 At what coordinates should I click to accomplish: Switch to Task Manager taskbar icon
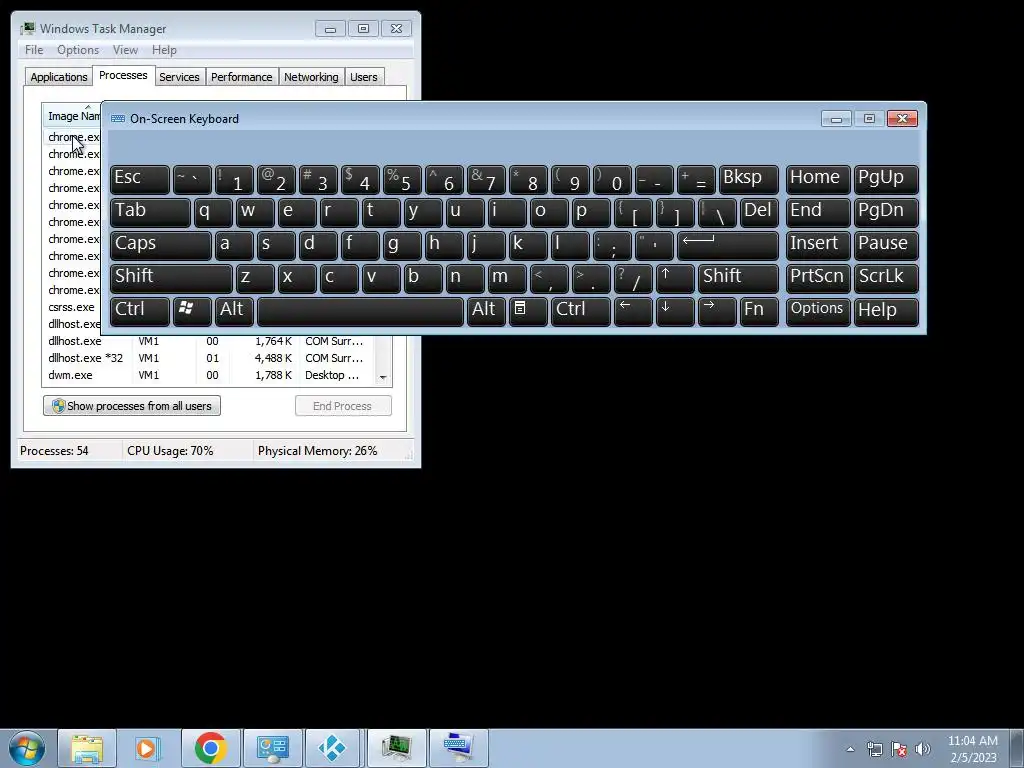point(396,748)
